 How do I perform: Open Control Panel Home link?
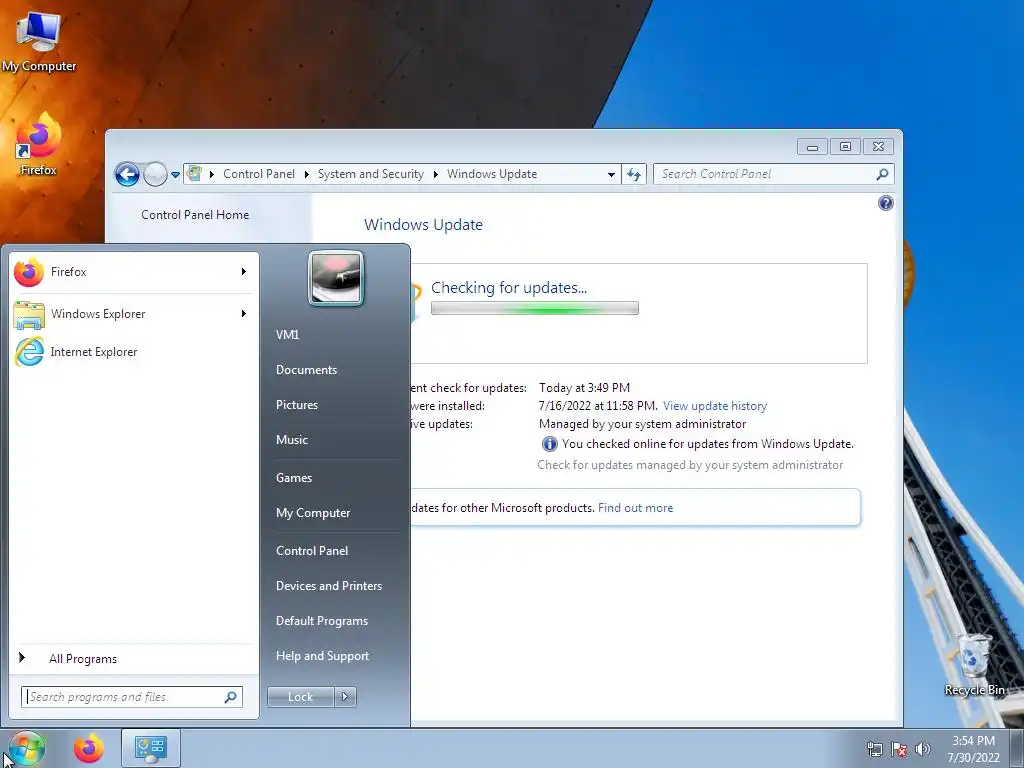pyautogui.click(x=195, y=215)
